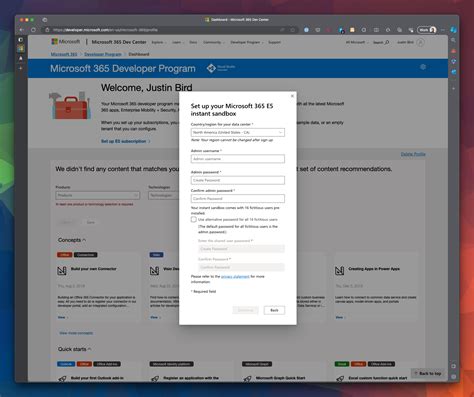Click the Back to top button

tap(428, 373)
